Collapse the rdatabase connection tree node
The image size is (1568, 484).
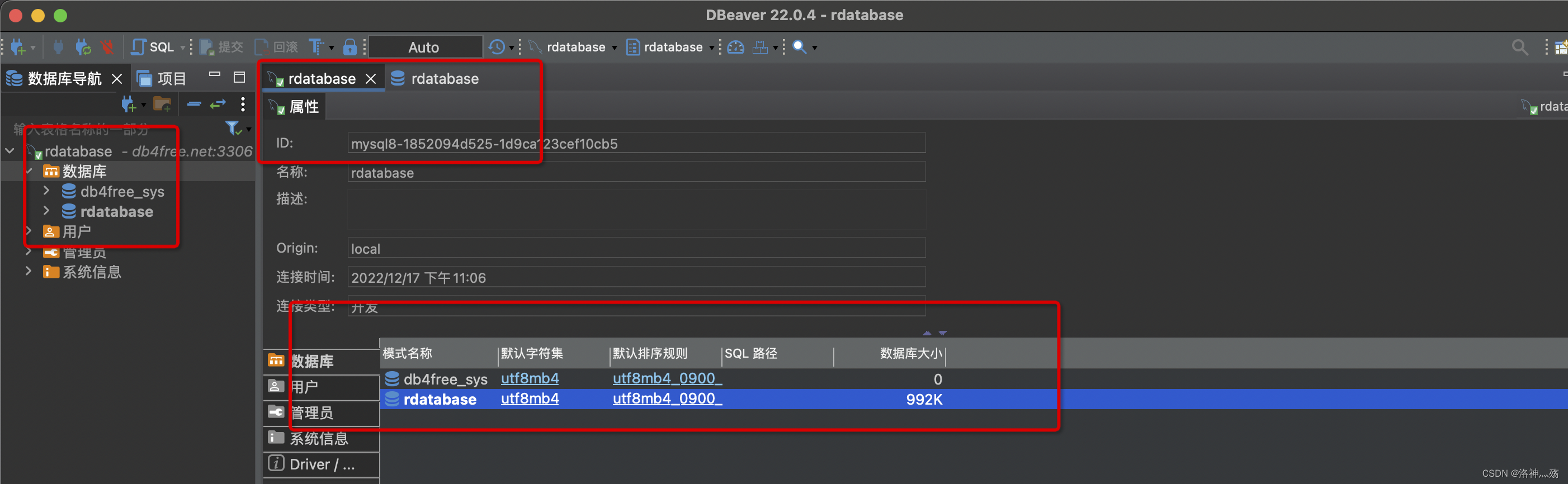click(11, 150)
